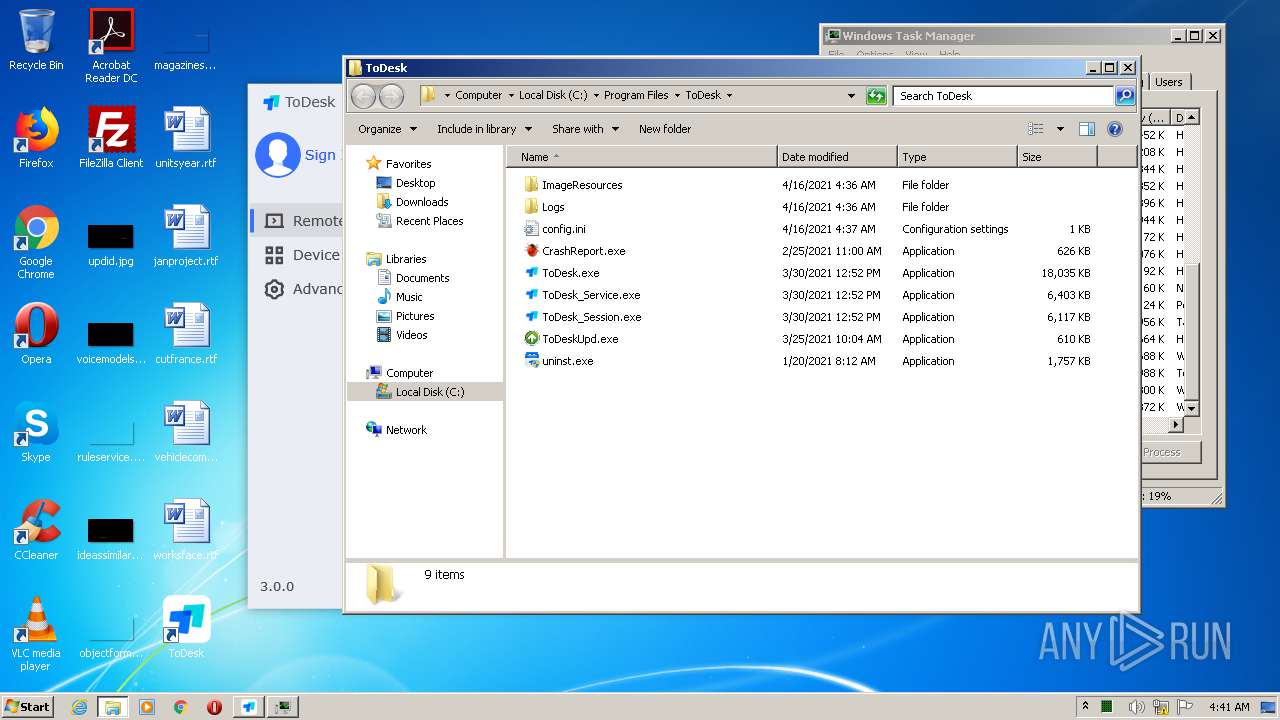Sort files by Date modified column
Screen dimensions: 1280x720
coord(837,157)
